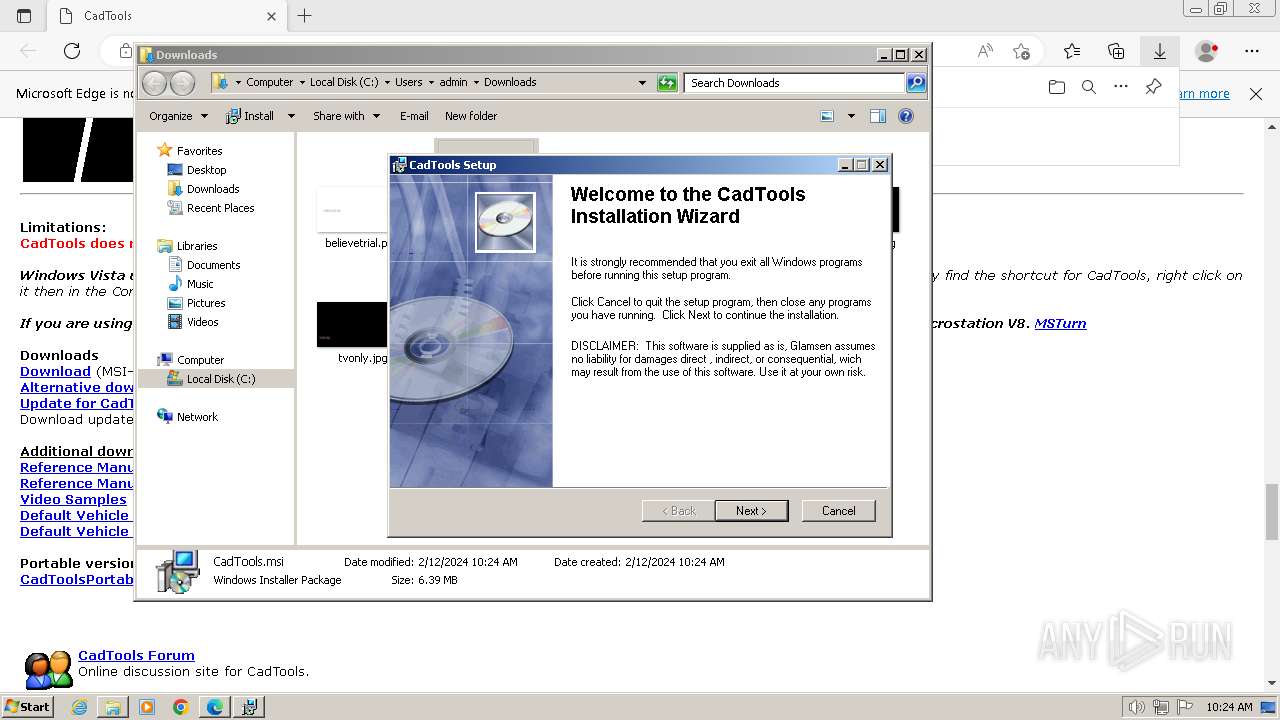The image size is (1280, 720).
Task: Click browser page vertical scrollbar
Action: (1271, 511)
